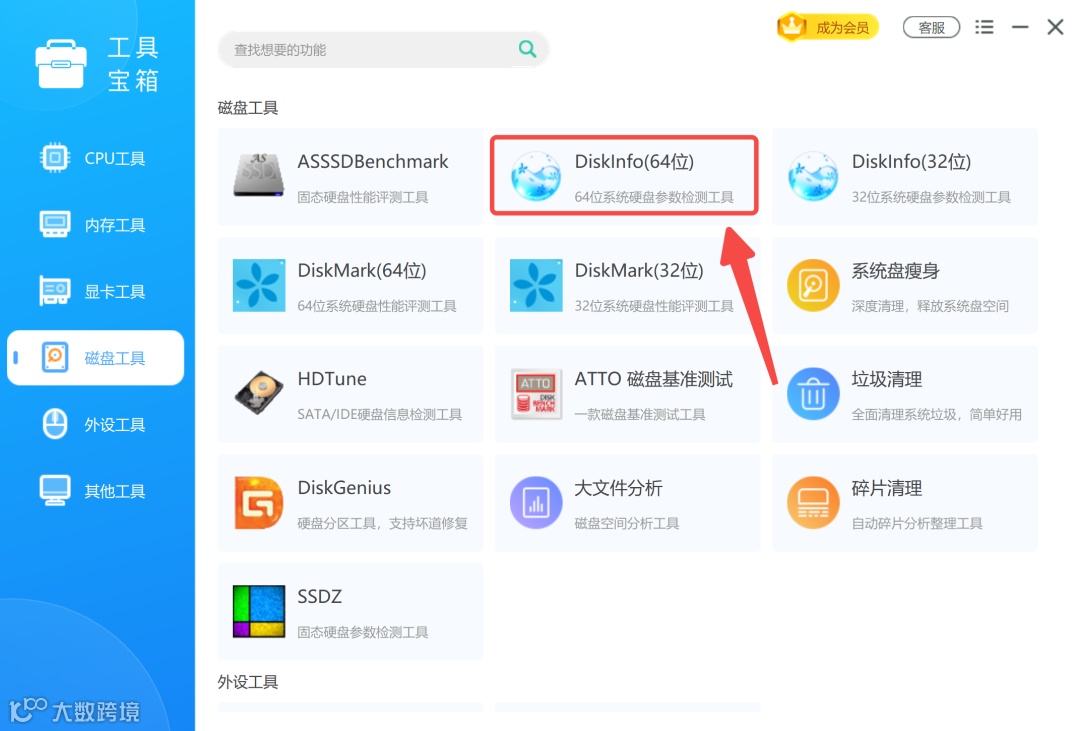
Task: Minimize the toolbox window
Action: pyautogui.click(x=1020, y=27)
